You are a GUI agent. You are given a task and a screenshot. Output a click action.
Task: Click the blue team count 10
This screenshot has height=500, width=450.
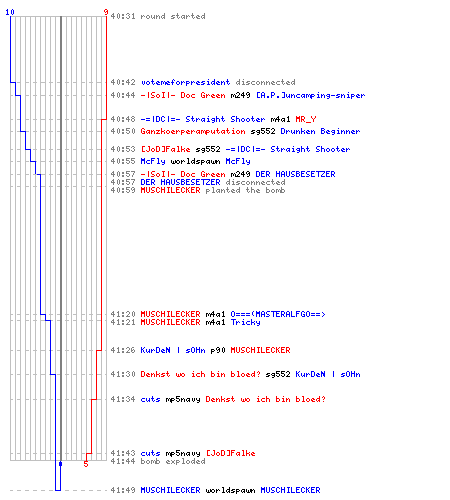coord(10,12)
